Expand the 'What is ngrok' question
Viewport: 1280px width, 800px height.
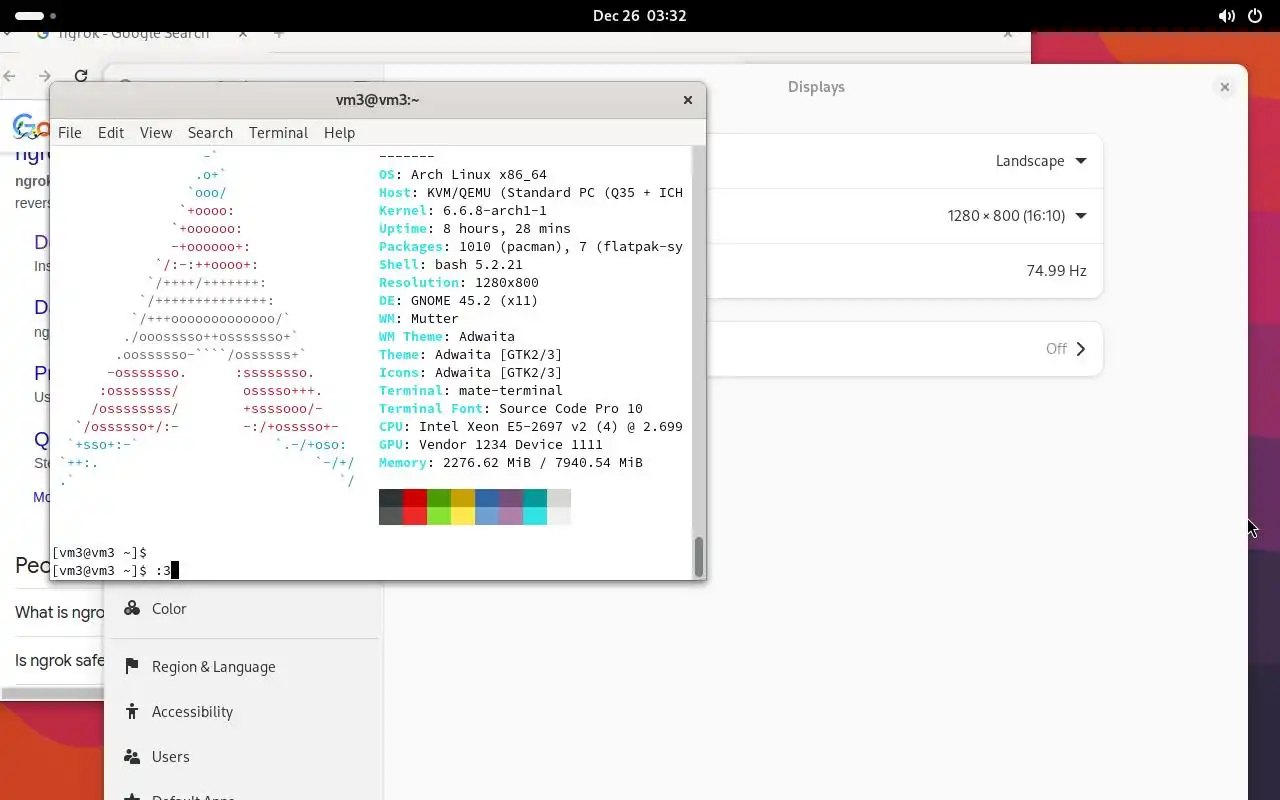point(60,612)
